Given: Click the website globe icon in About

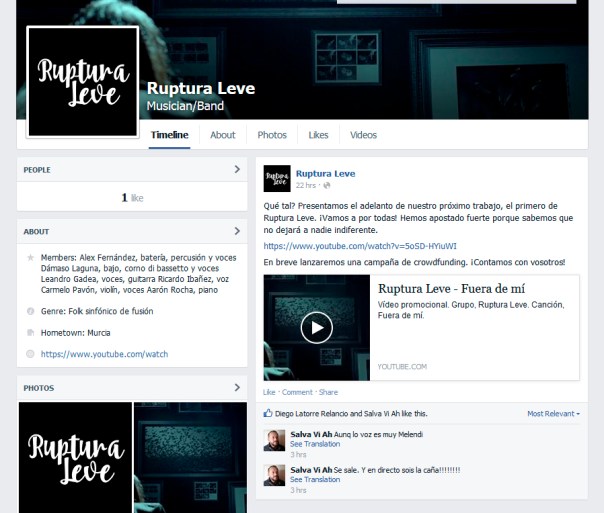Looking at the screenshot, I should point(30,354).
